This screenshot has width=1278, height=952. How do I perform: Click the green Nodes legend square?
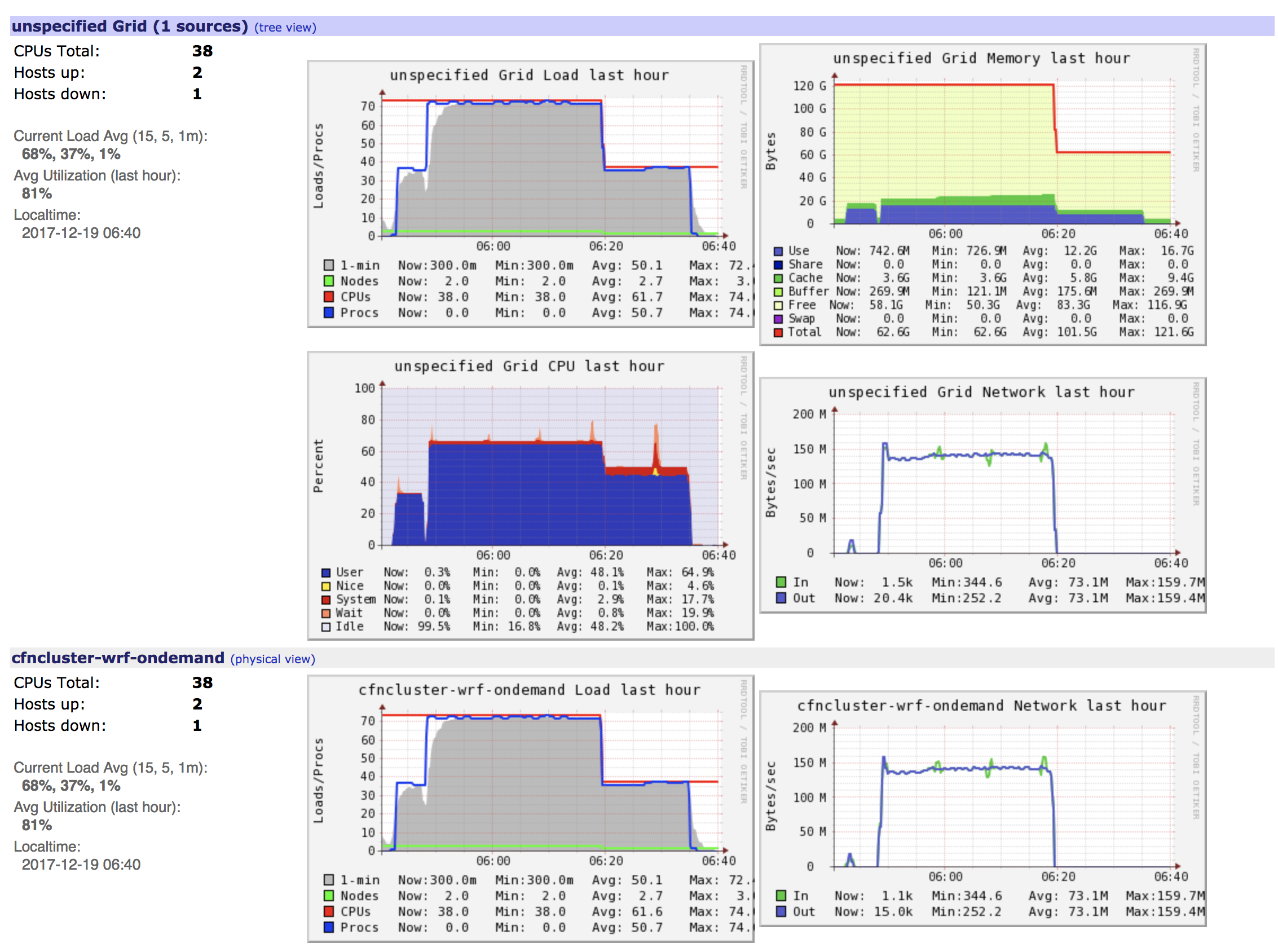pyautogui.click(x=328, y=281)
